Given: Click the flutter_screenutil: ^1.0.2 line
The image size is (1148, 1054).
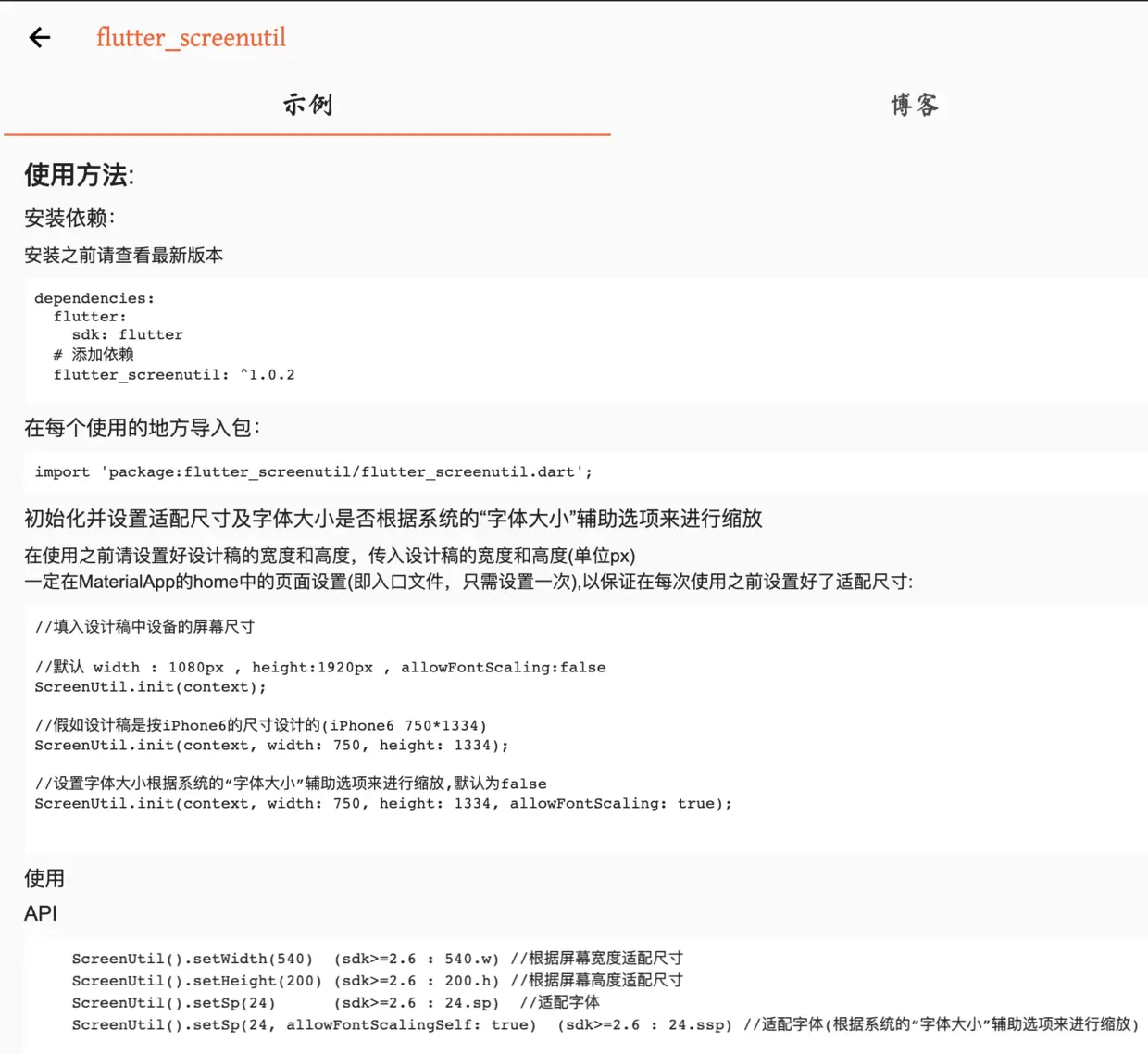Looking at the screenshot, I should pos(174,375).
